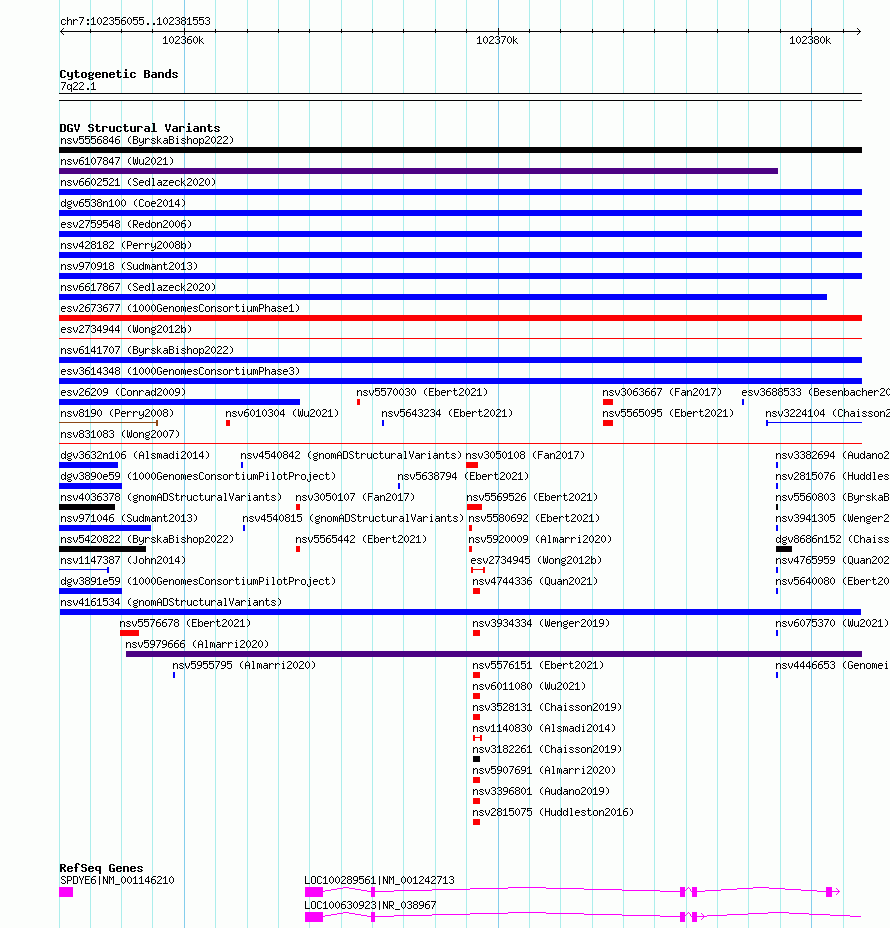The width and height of the screenshot is (890, 928).
Task: Click the blue bar under esv26209
Action: (x=179, y=402)
